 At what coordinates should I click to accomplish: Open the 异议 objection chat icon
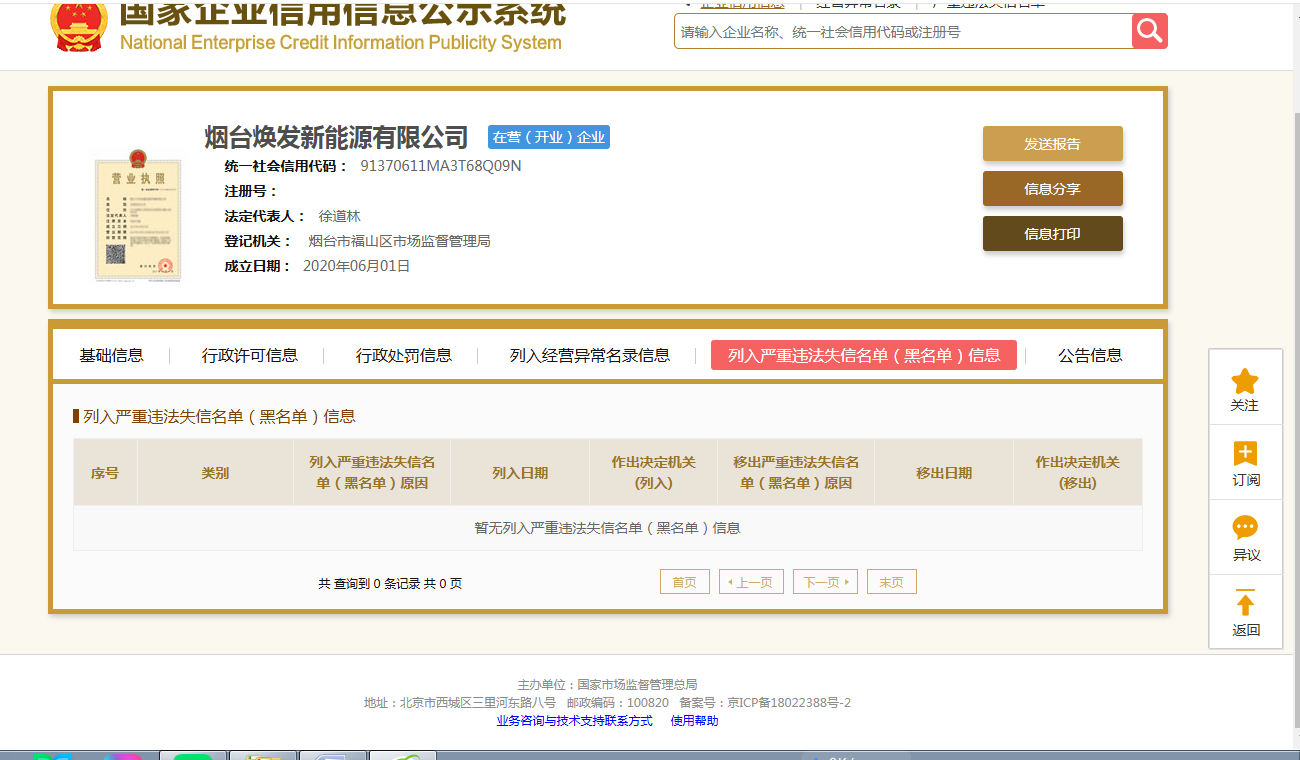[x=1245, y=528]
